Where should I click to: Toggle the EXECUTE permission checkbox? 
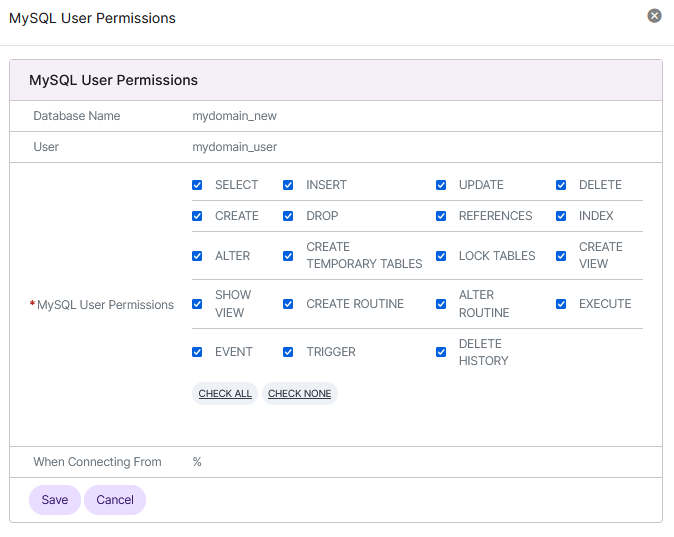pyautogui.click(x=561, y=304)
